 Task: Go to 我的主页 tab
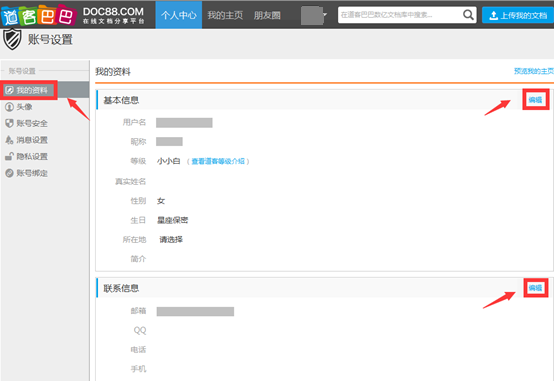tap(225, 15)
